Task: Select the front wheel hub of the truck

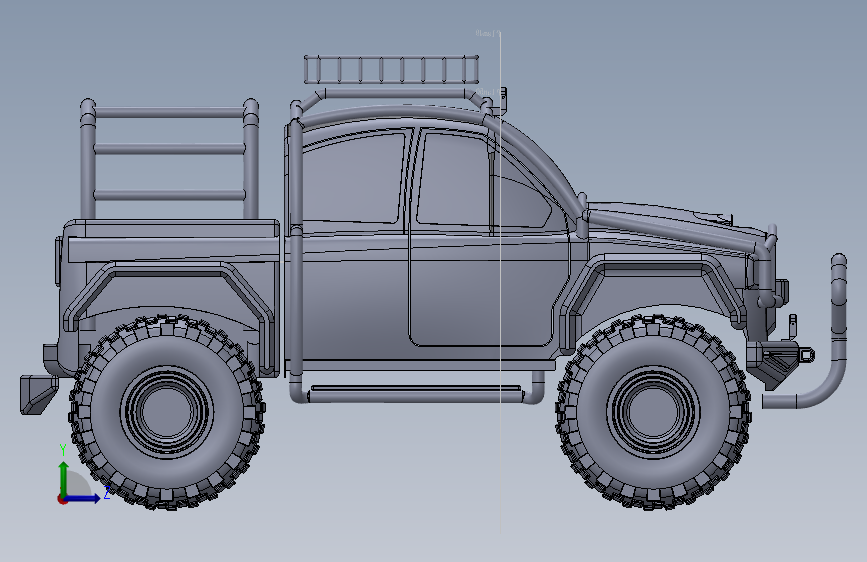Action: tap(653, 411)
